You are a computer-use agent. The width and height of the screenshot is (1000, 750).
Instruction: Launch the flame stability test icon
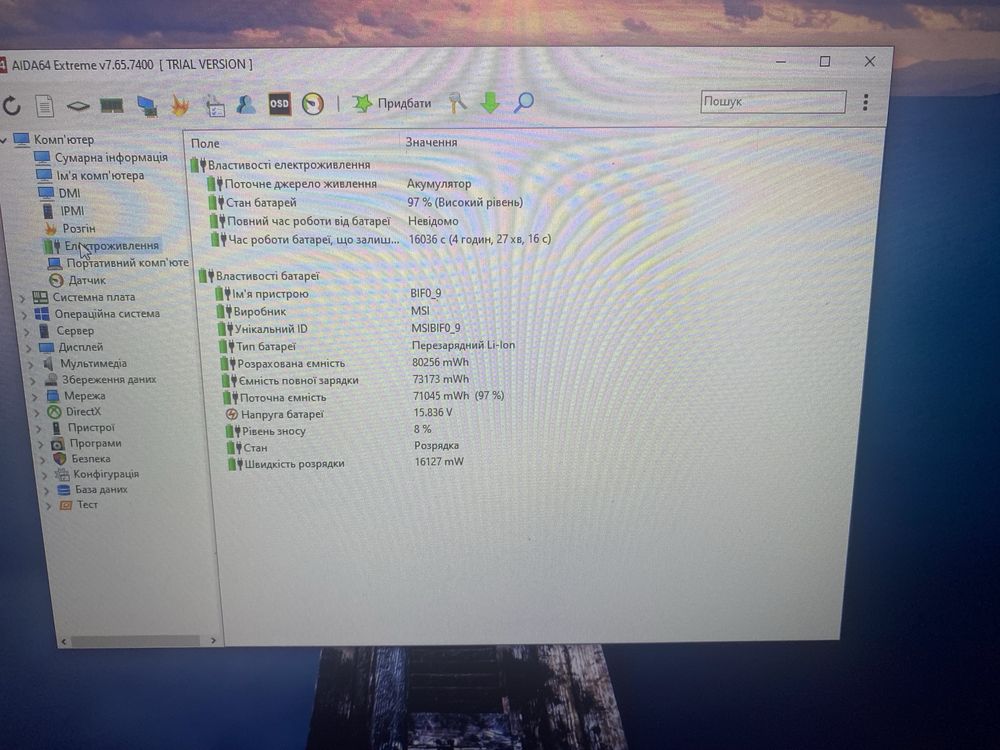180,105
